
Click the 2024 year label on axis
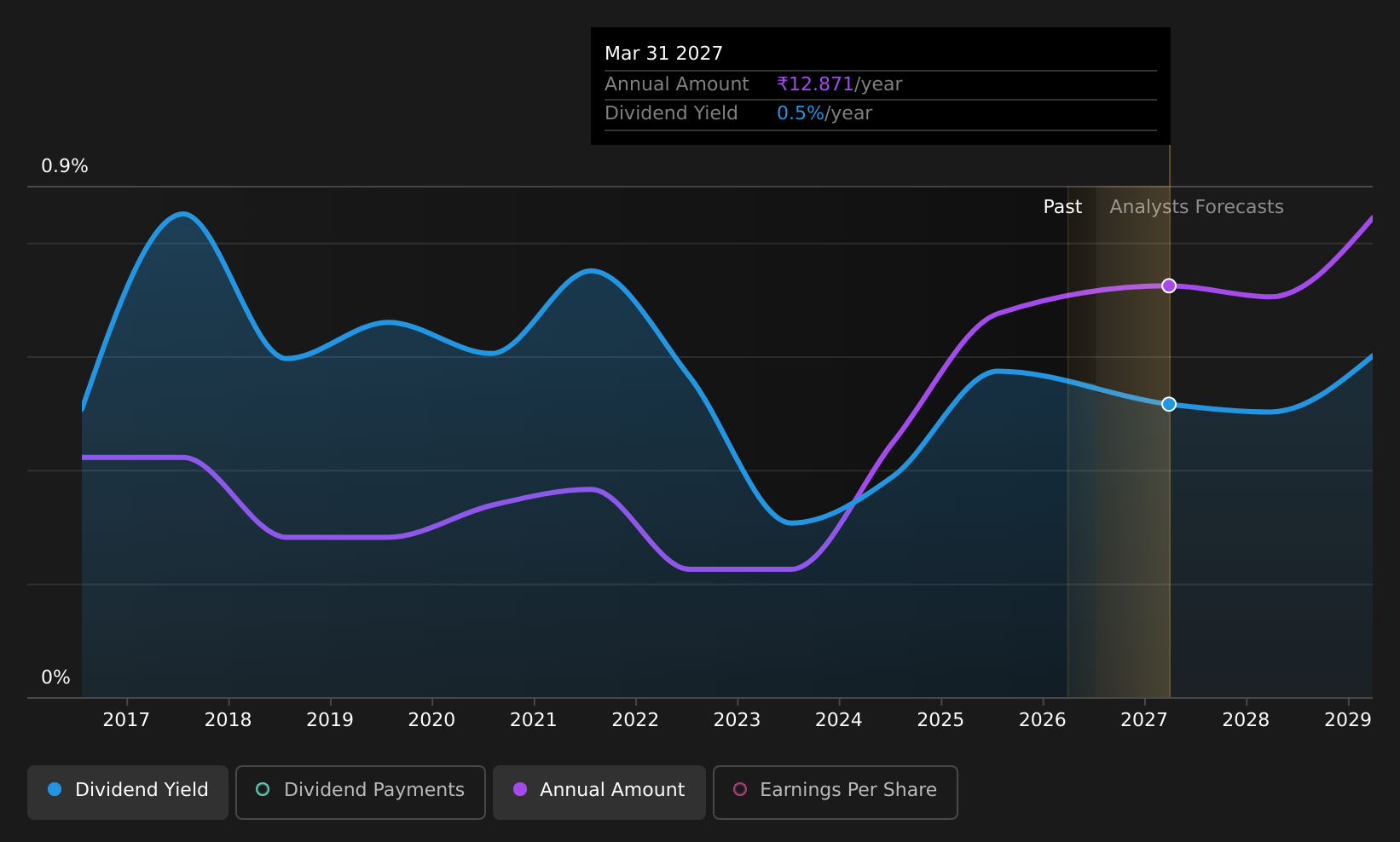pyautogui.click(x=839, y=720)
